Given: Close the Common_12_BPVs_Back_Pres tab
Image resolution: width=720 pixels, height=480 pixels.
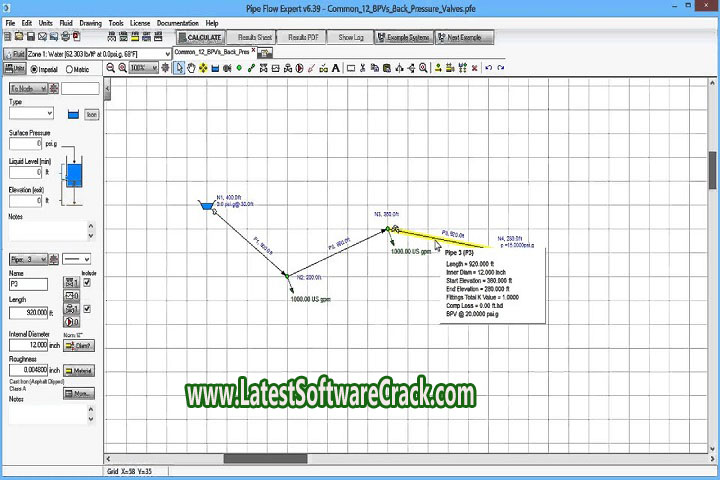Looking at the screenshot, I should click(x=253, y=51).
